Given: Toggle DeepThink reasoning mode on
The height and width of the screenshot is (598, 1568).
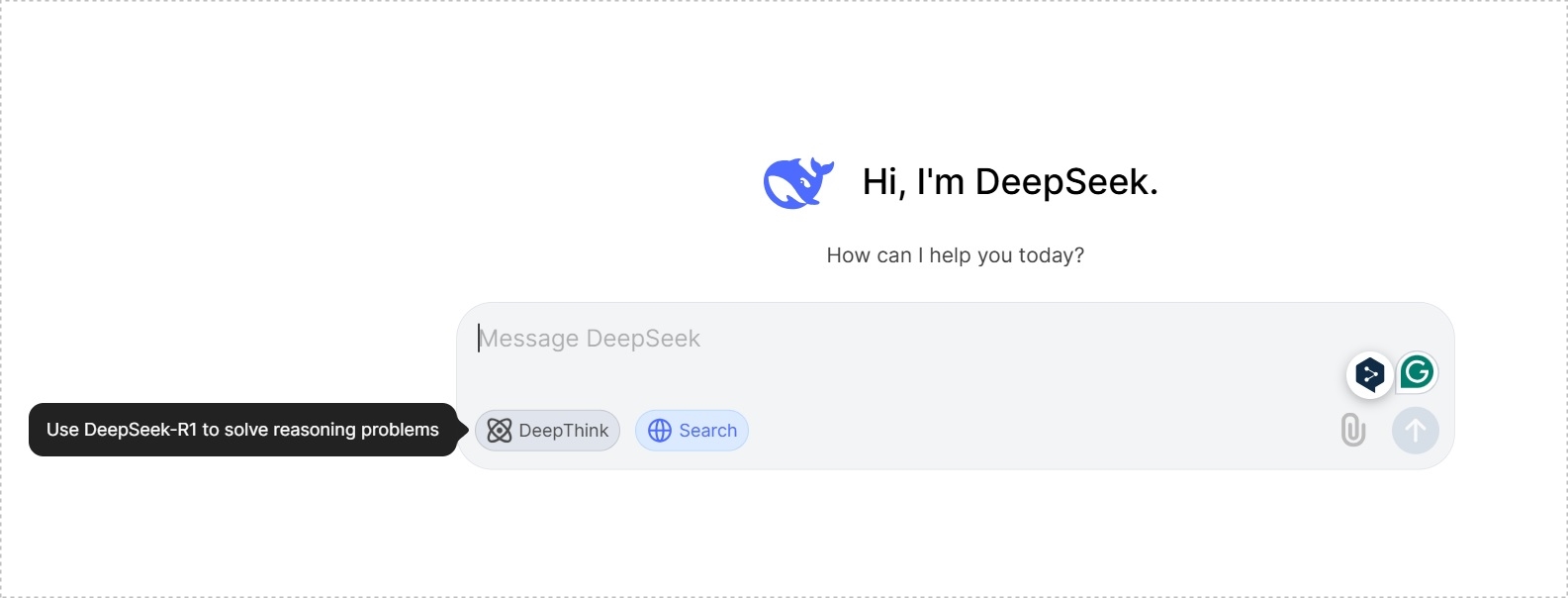Looking at the screenshot, I should point(547,431).
